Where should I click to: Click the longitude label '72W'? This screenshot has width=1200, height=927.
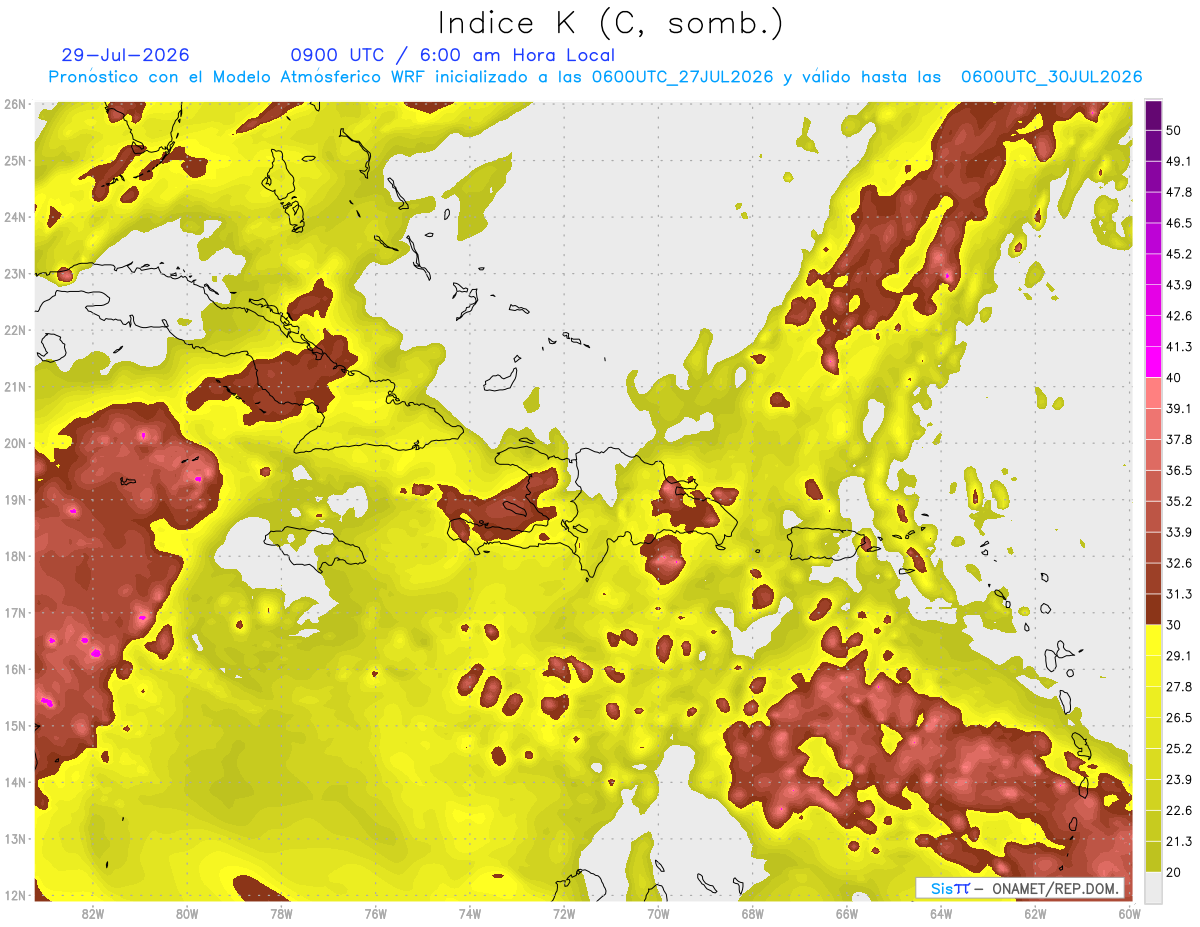pos(564,913)
